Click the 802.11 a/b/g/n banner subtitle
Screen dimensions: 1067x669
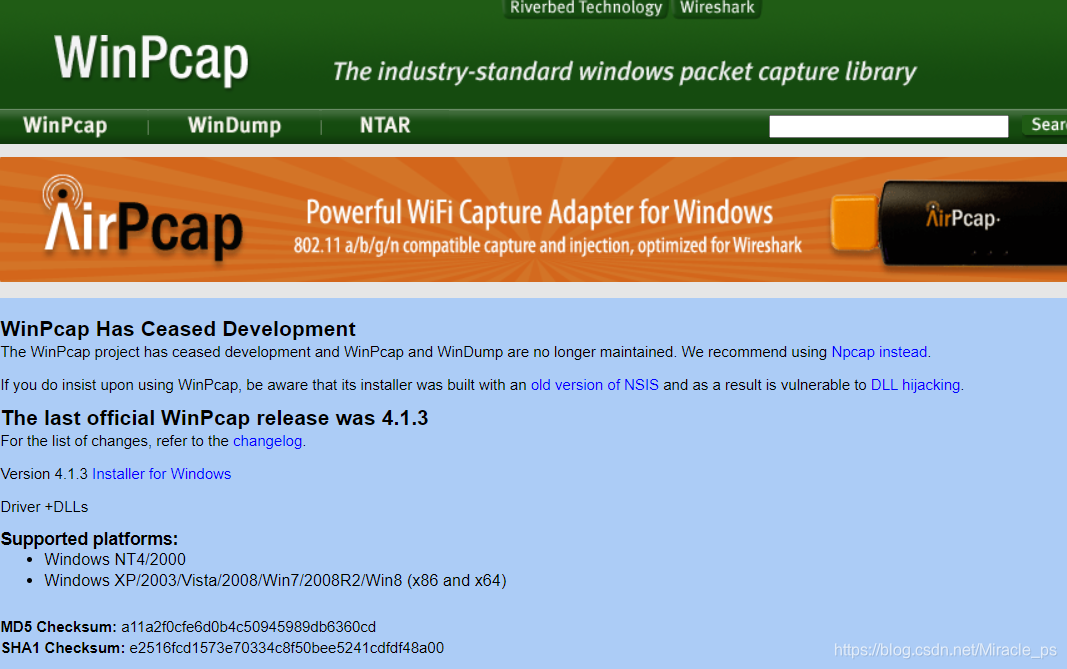click(x=548, y=245)
